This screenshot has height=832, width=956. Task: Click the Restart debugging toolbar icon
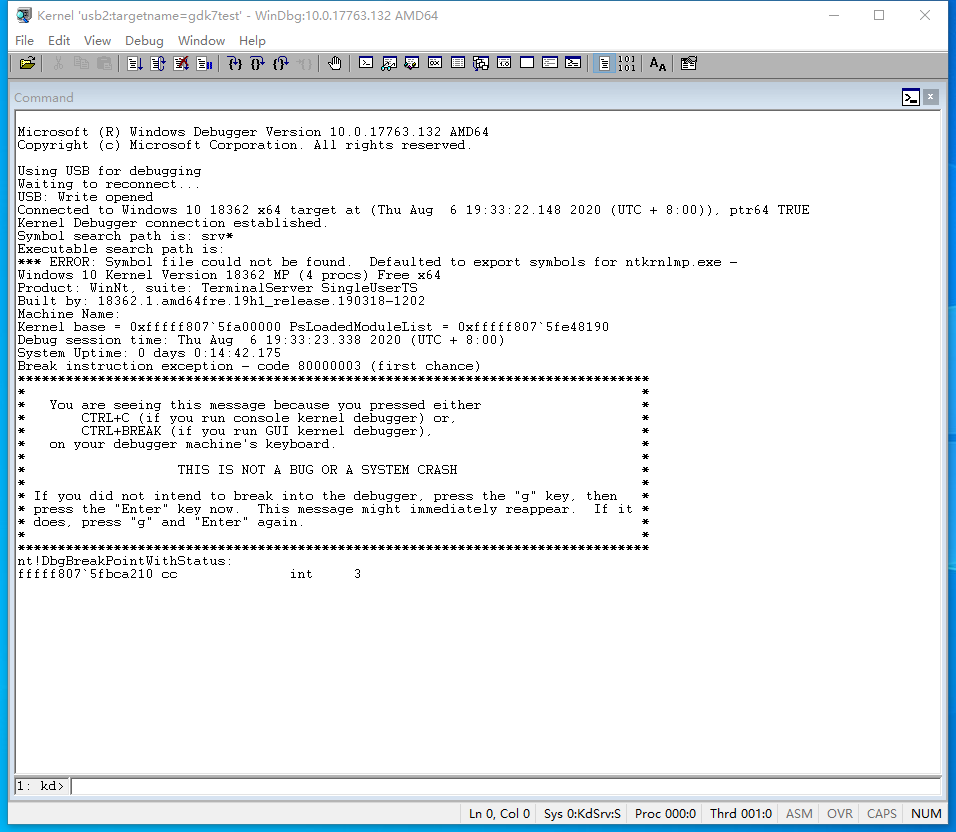[158, 63]
